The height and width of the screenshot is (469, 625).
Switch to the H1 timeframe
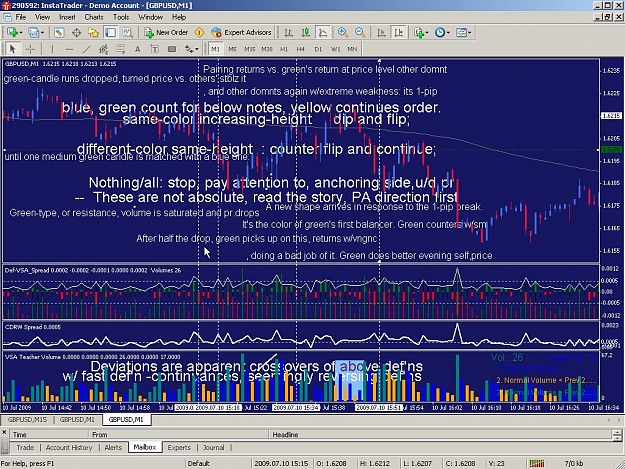click(x=284, y=49)
